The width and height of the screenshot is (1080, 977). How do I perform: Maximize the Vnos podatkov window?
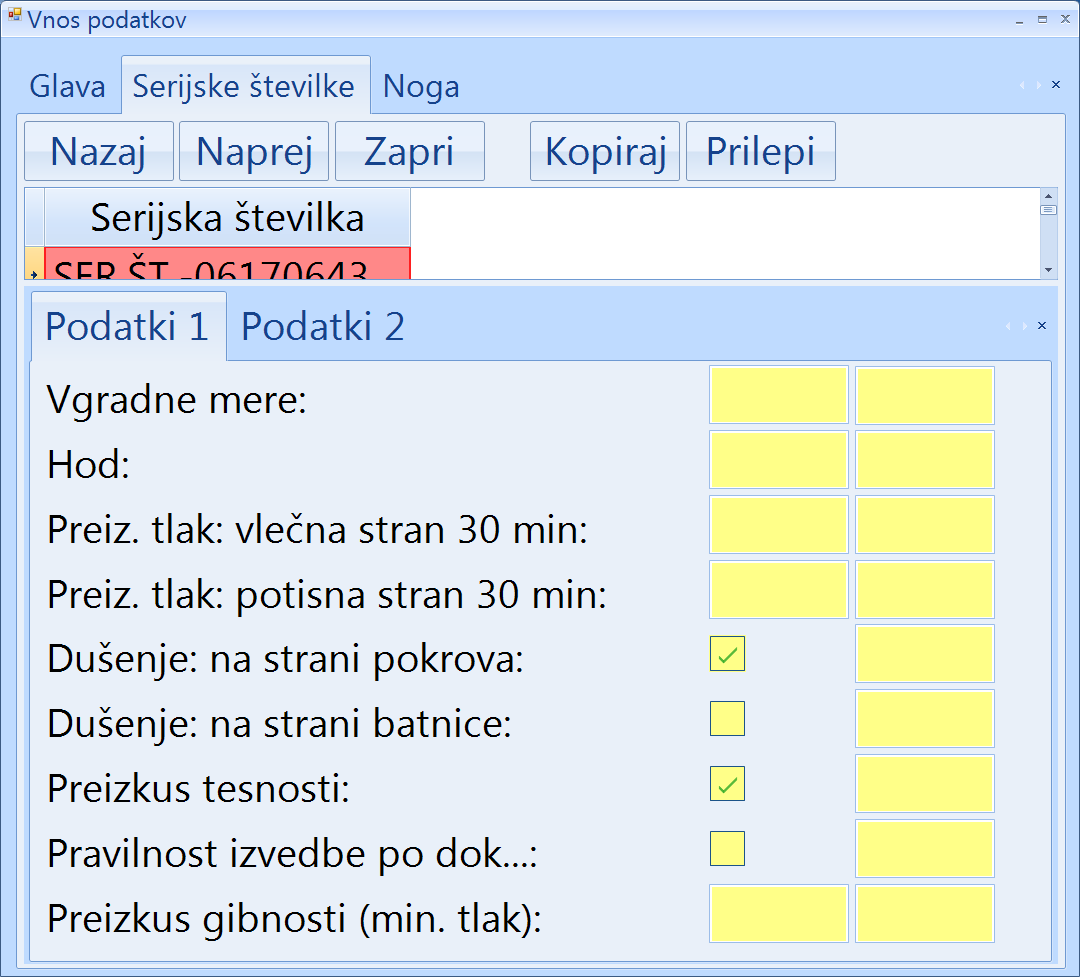pos(1042,19)
